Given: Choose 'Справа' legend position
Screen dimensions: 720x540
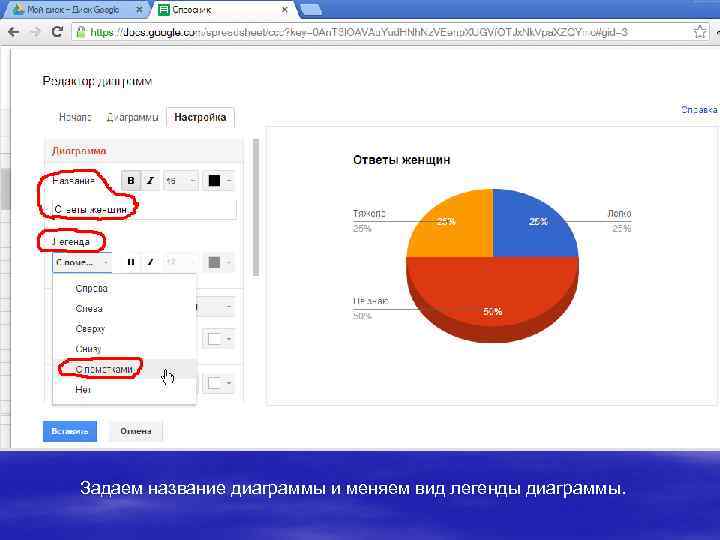Looking at the screenshot, I should (x=124, y=288).
